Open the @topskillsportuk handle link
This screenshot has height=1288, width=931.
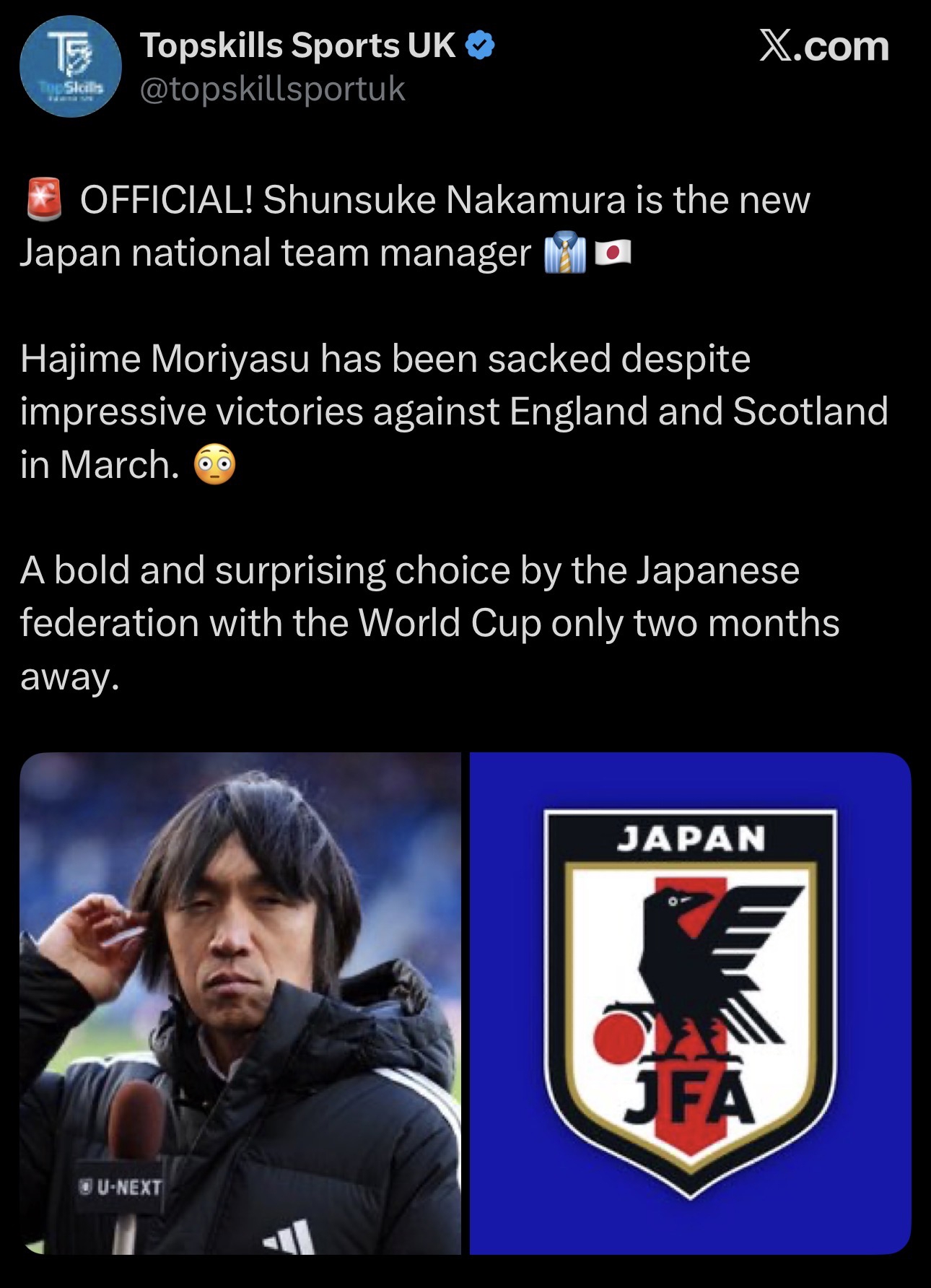pos(273,90)
